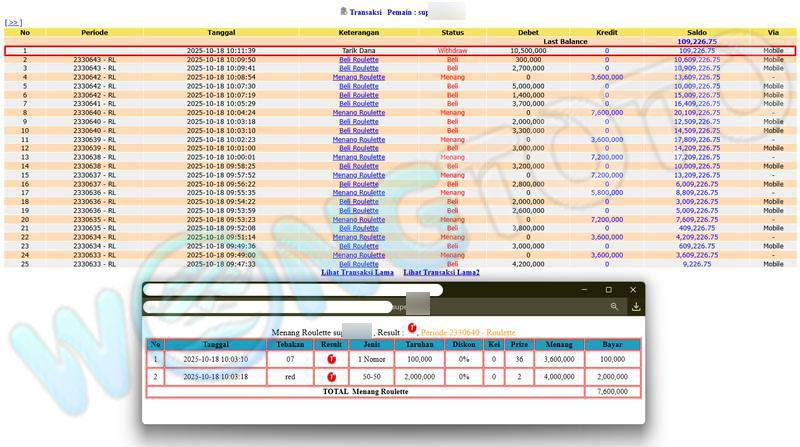Click the popup window title bar field

point(293,290)
